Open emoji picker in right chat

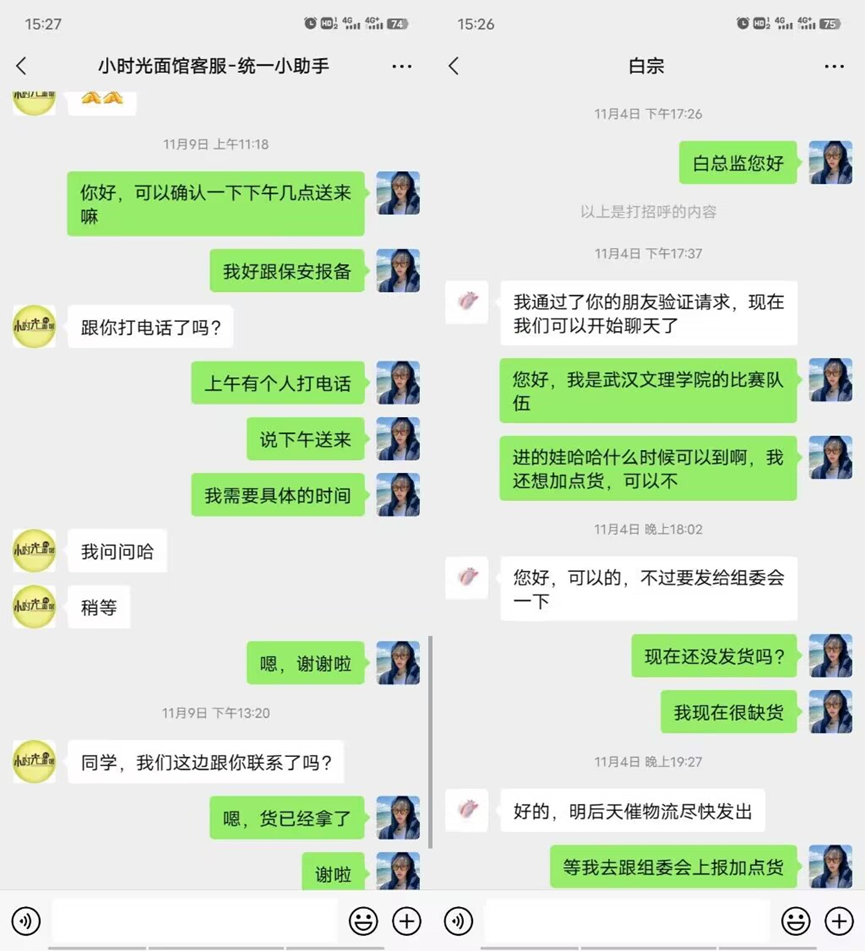[796, 921]
